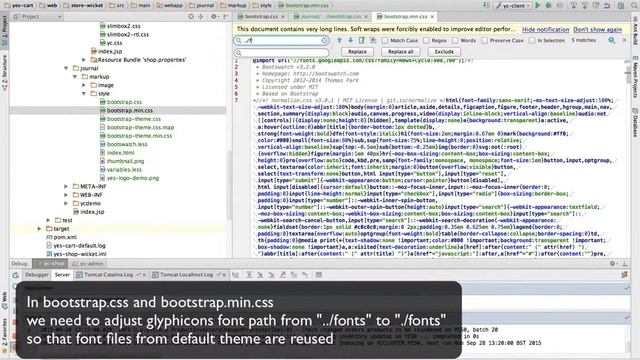Image resolution: width=640 pixels, height=360 pixels.
Task: Collapse the style folder
Action: [x=84, y=94]
